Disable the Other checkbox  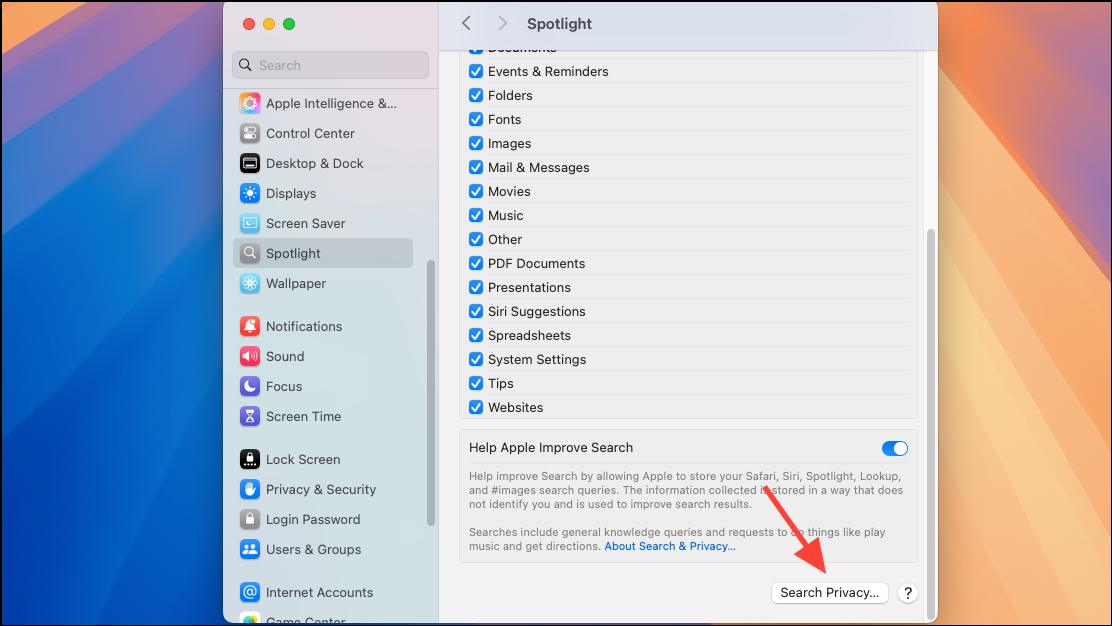(x=476, y=240)
